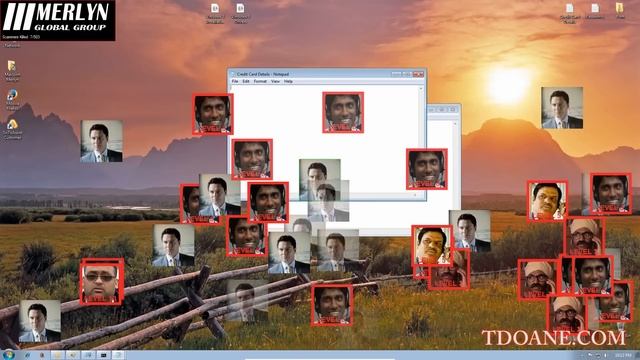This screenshot has height=360, width=640.
Task: Click the scroll-up arrow in the Notepad window
Action: coord(421,88)
